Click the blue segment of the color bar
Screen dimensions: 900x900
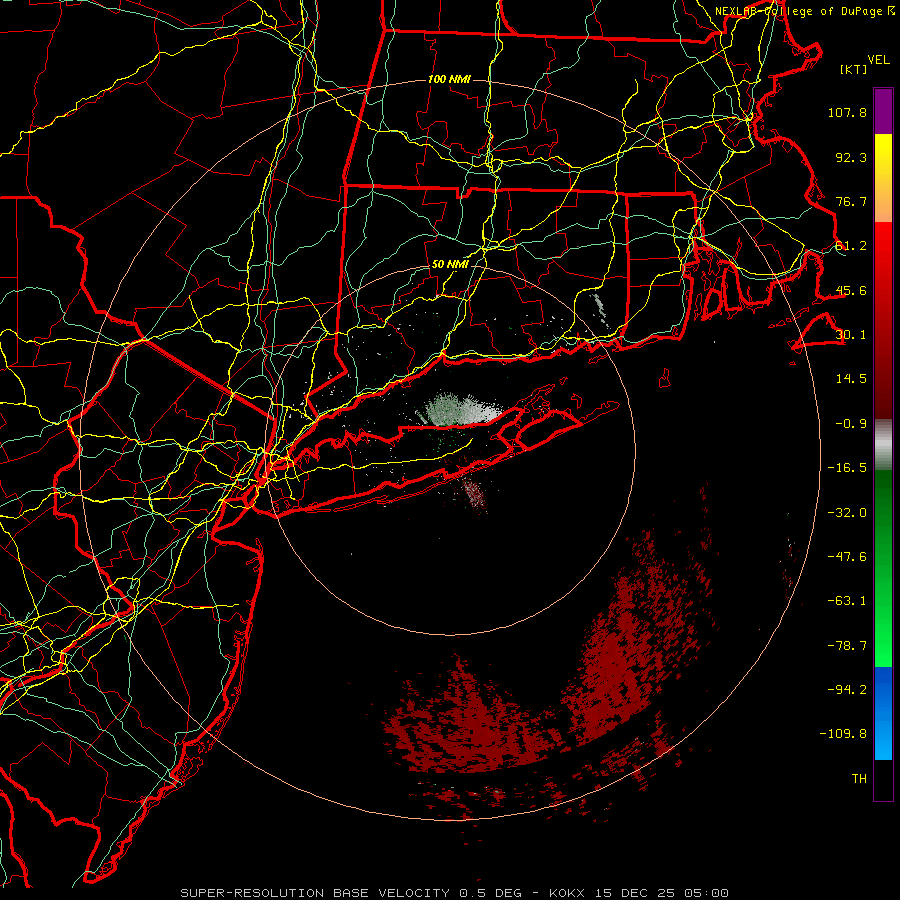coord(883,713)
